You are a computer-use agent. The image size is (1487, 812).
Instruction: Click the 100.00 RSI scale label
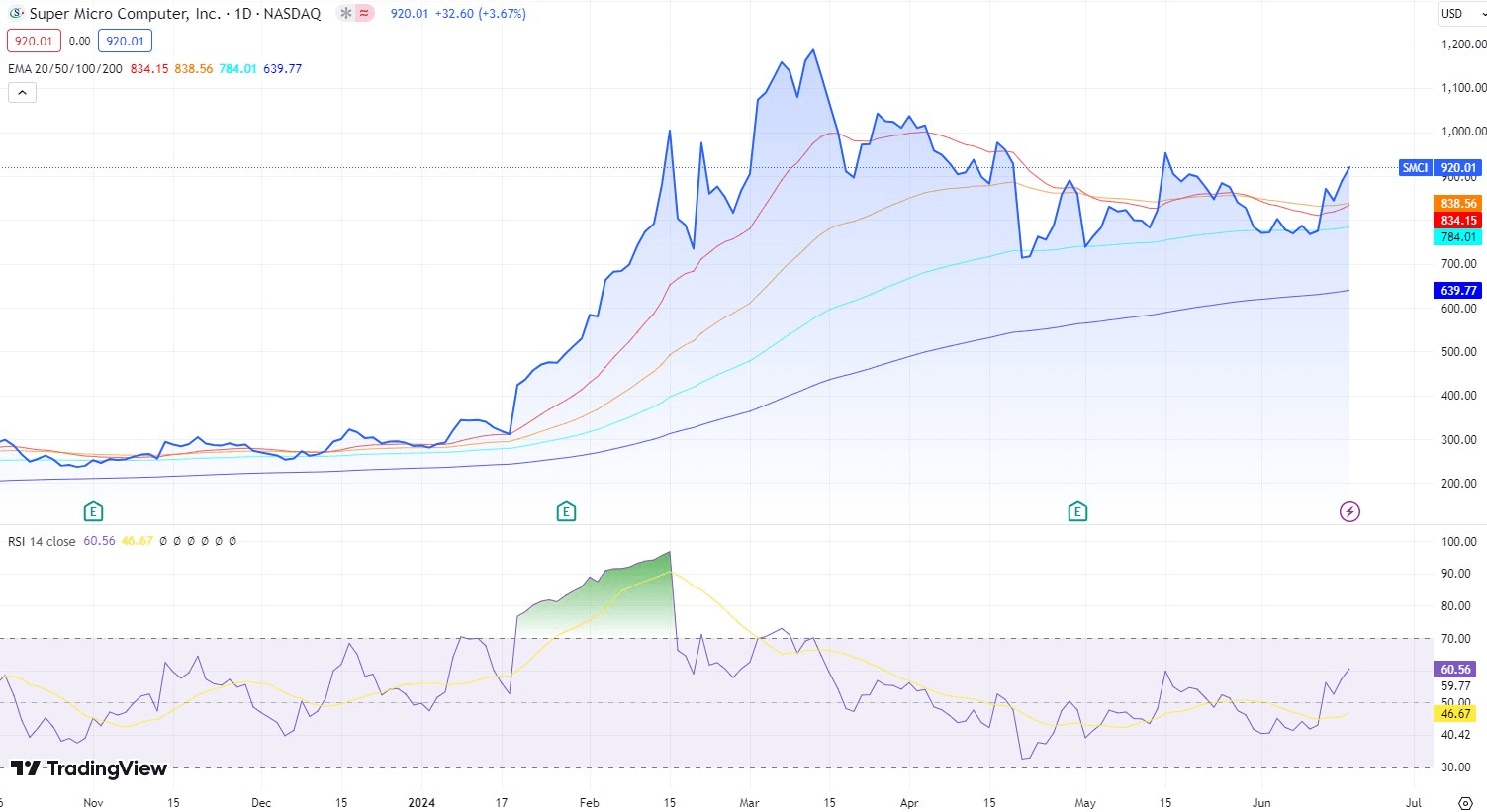coord(1459,542)
